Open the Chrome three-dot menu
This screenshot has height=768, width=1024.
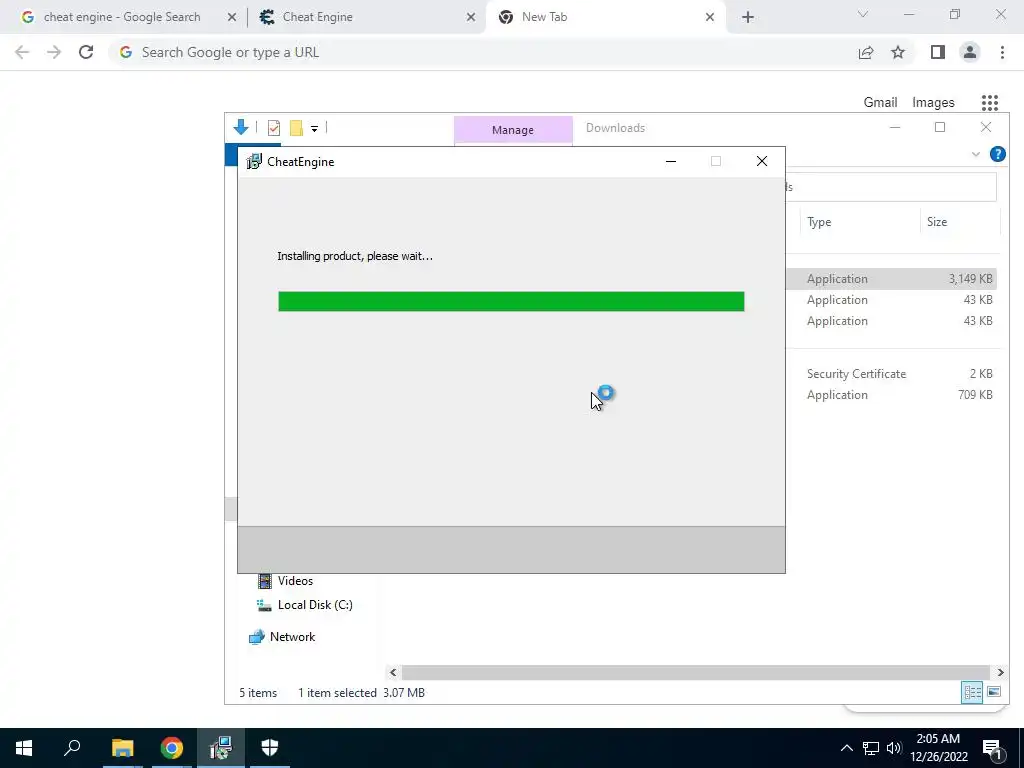[x=1002, y=52]
